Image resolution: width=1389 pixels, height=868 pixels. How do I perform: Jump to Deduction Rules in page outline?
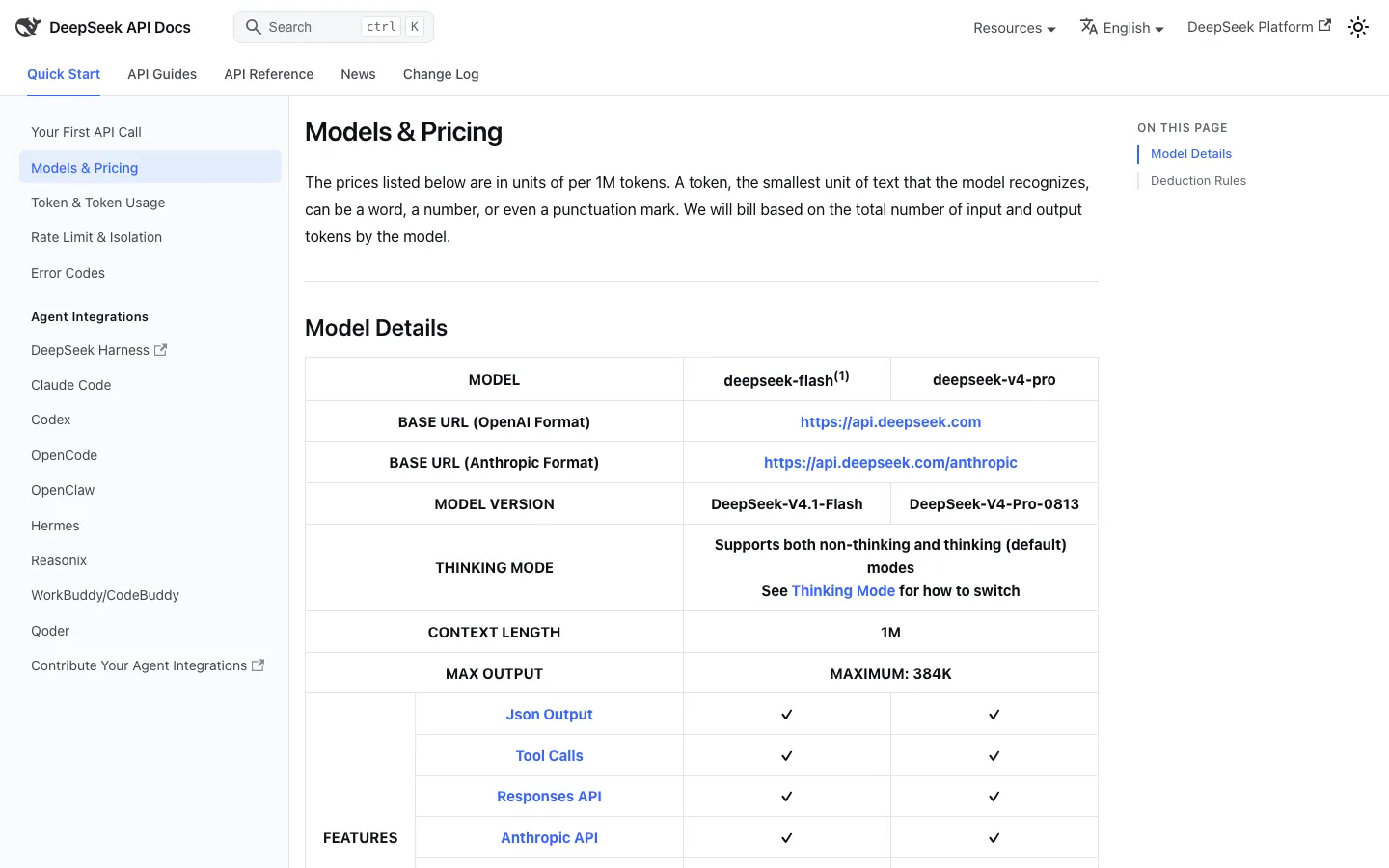pos(1198,180)
